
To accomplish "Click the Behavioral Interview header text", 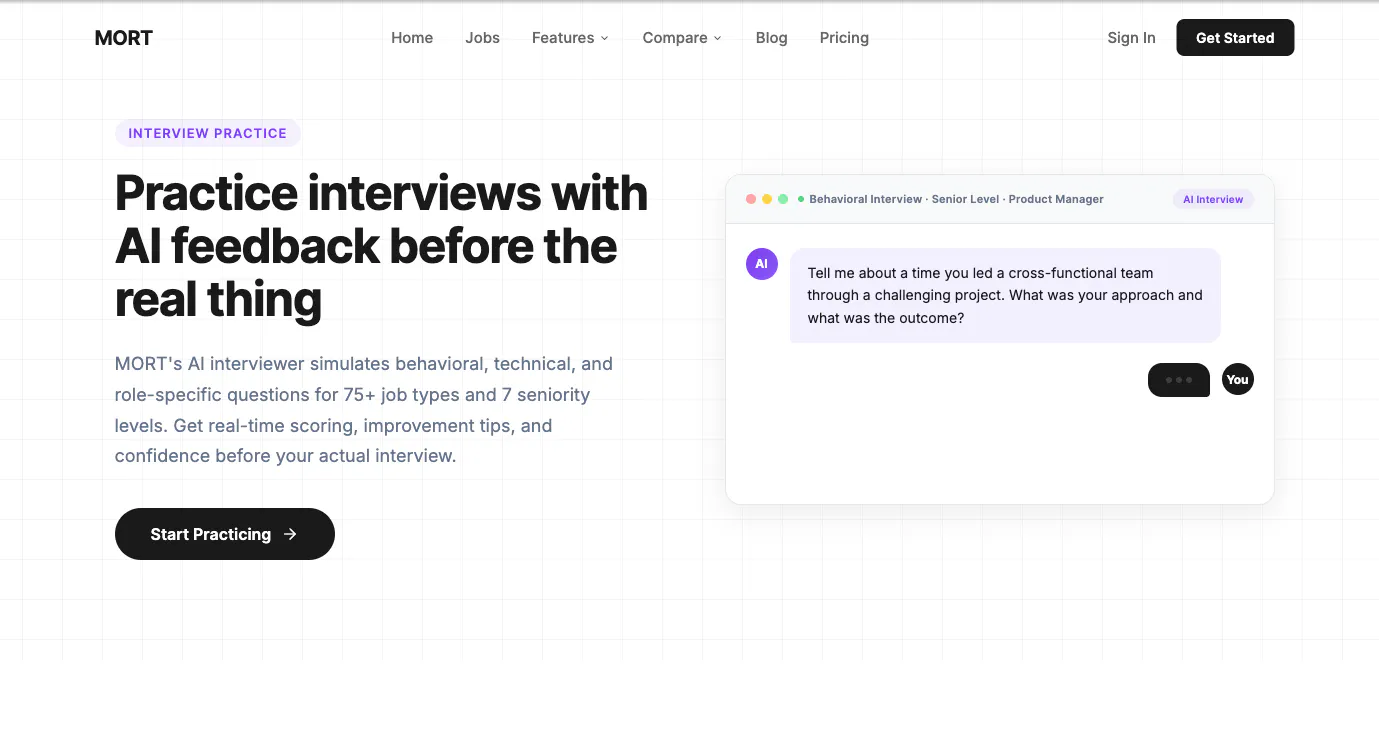I will coord(956,199).
